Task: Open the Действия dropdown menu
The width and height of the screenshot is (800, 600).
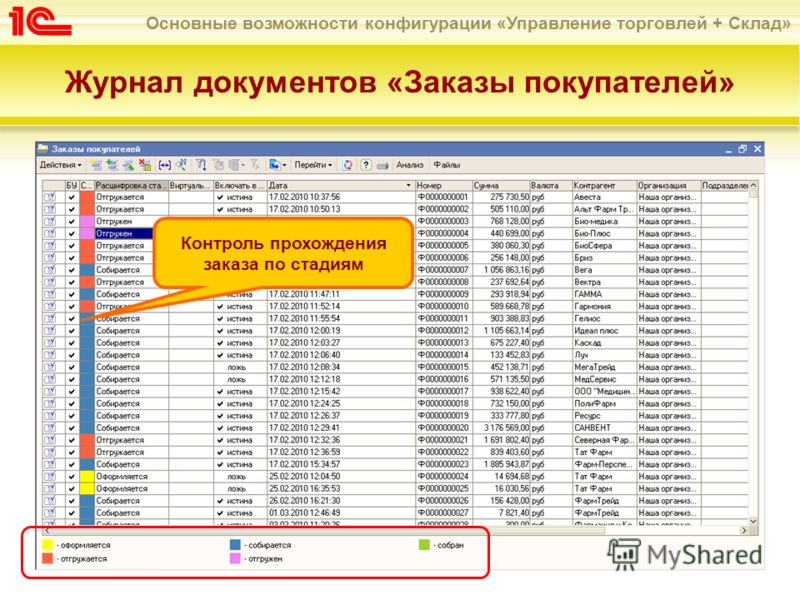Action: pos(61,165)
